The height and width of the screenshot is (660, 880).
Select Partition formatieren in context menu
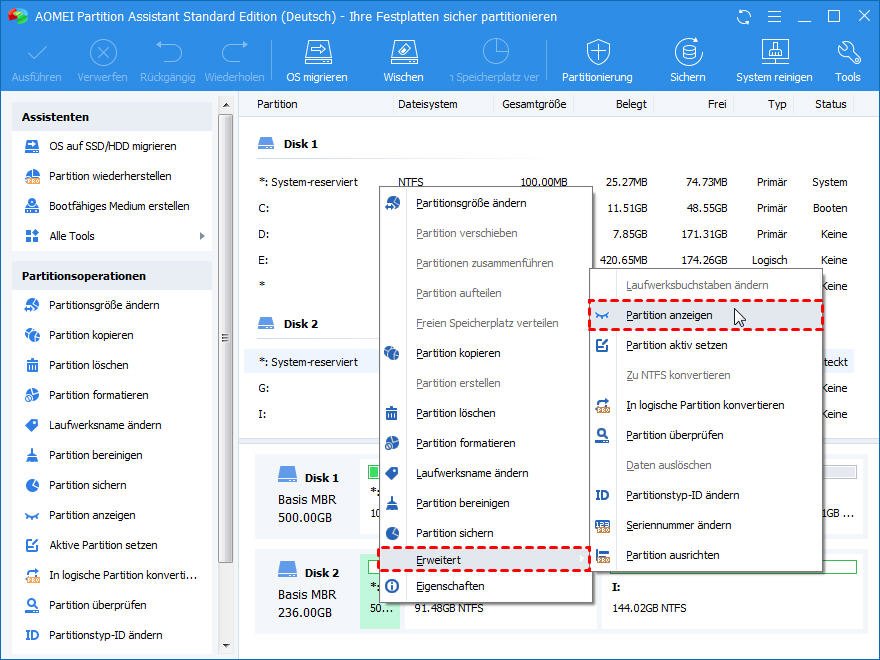[x=485, y=443]
